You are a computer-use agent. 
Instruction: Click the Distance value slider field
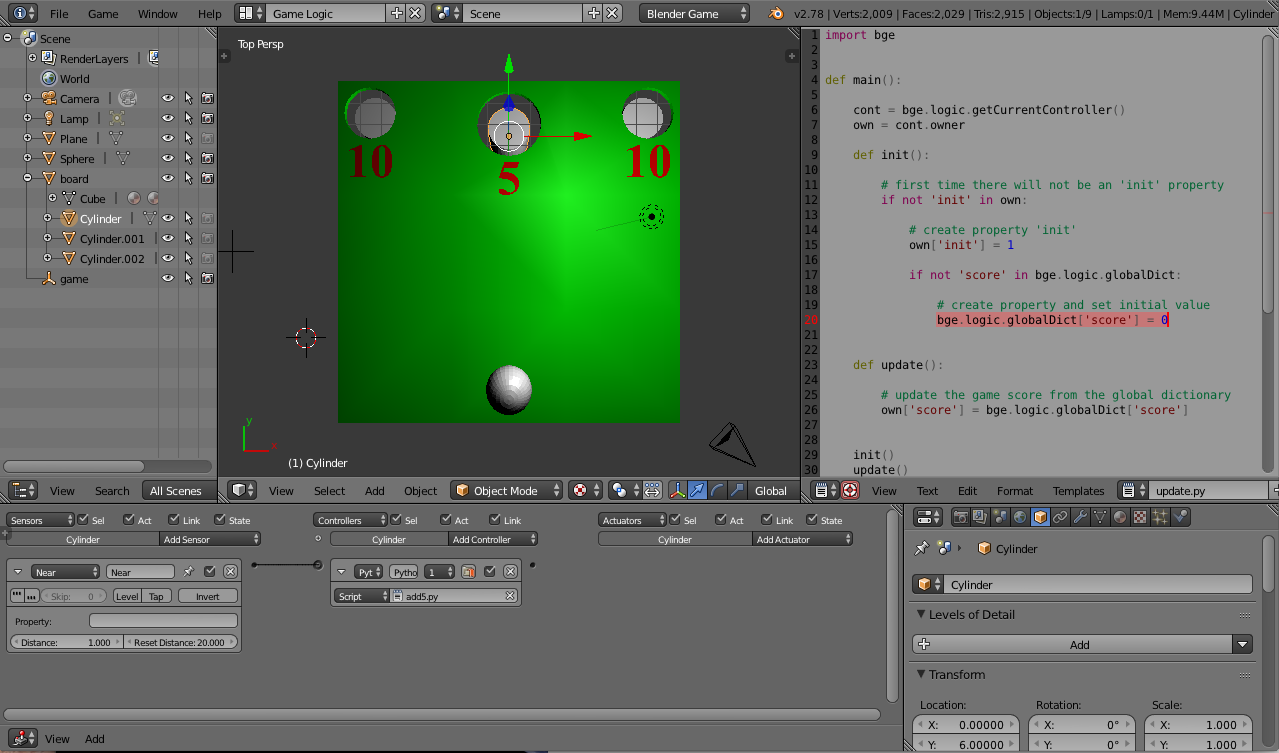pos(67,642)
